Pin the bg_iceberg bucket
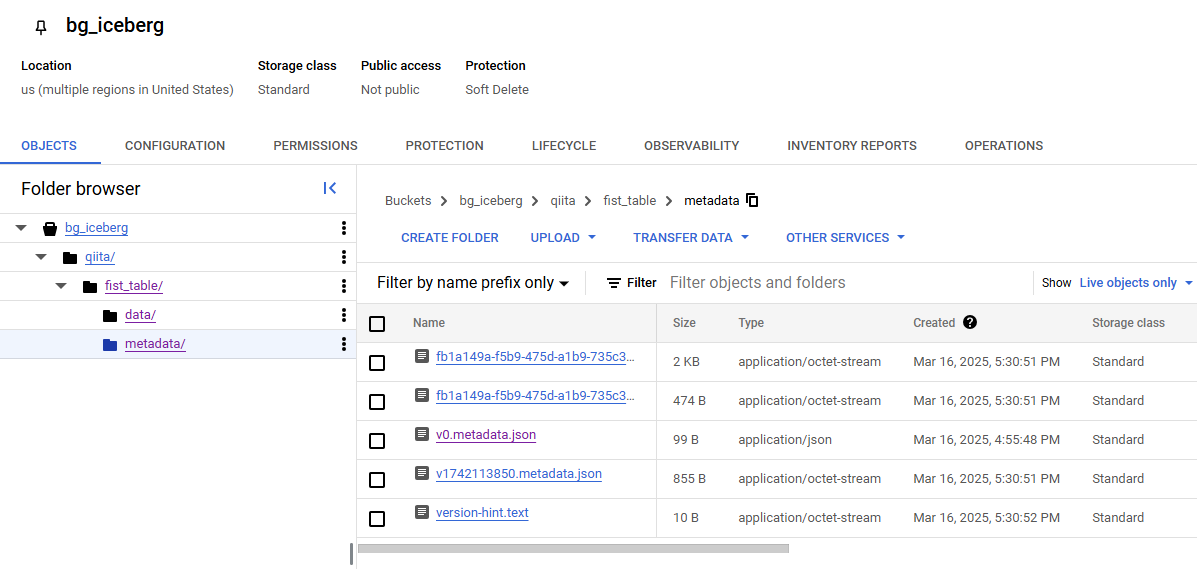This screenshot has height=569, width=1197. pos(41,27)
